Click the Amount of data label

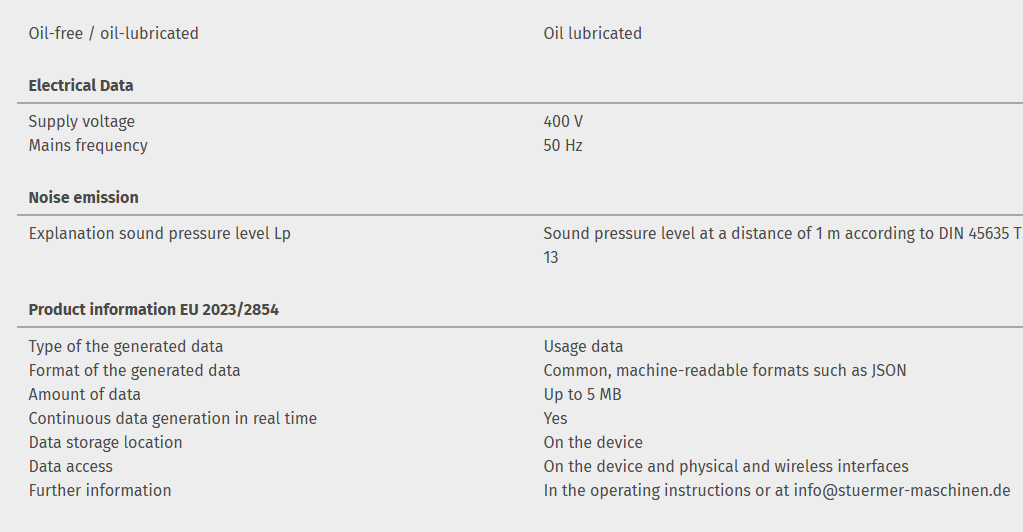(84, 395)
